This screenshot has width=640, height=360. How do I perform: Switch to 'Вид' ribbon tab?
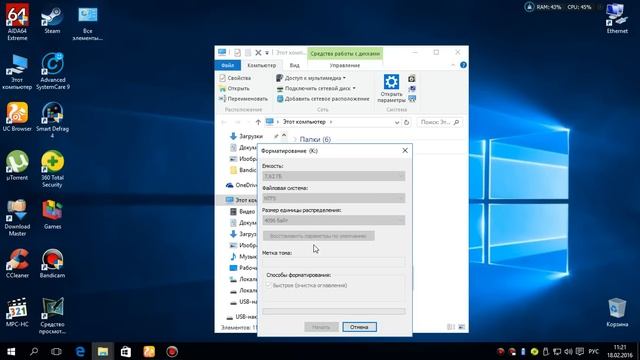[294, 65]
